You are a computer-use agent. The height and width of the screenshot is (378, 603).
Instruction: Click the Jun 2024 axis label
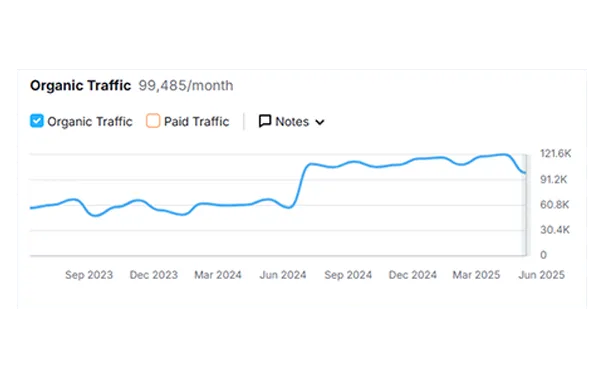pos(283,275)
